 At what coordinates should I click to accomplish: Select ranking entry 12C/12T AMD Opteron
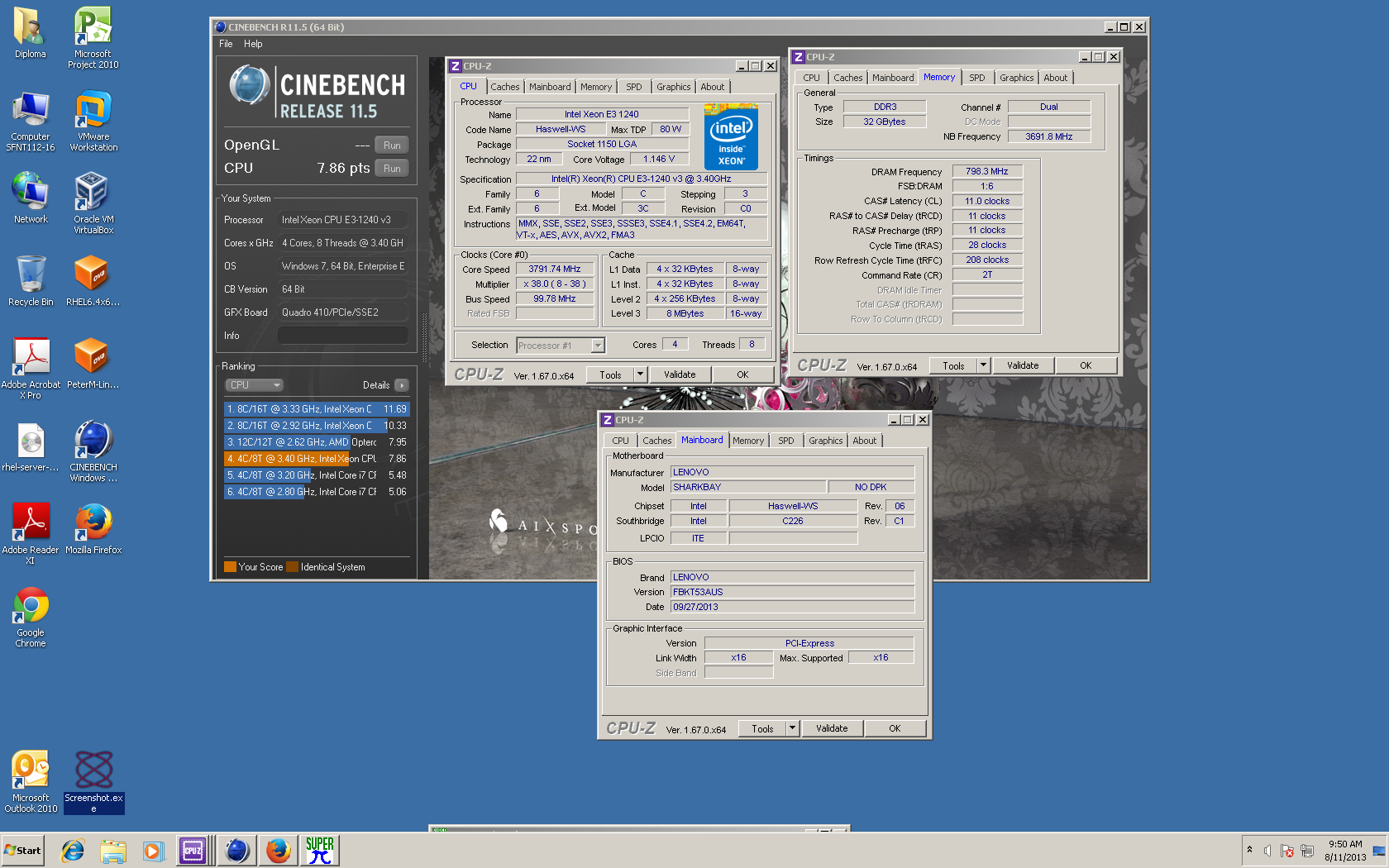pyautogui.click(x=317, y=442)
